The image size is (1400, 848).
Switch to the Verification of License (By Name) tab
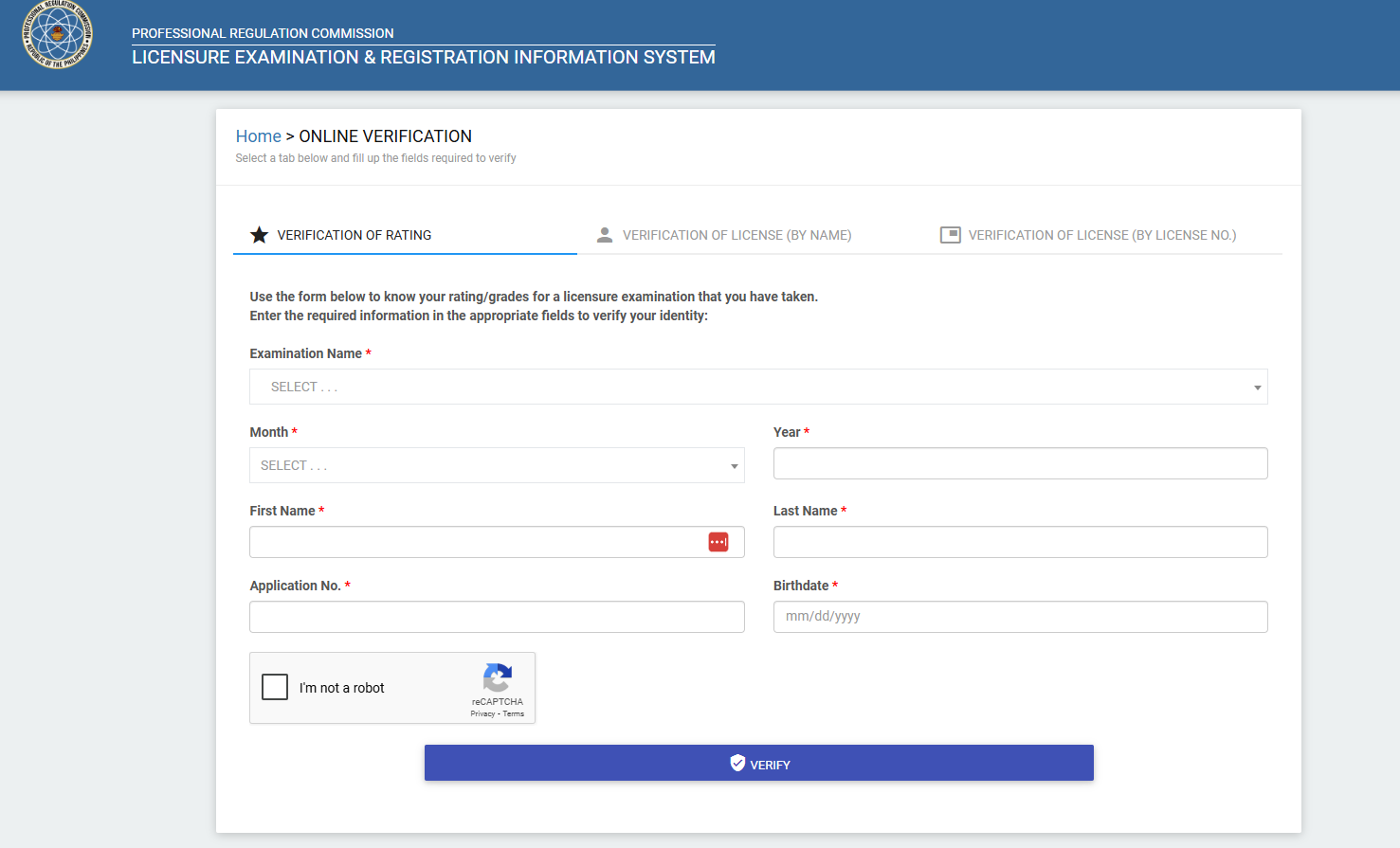point(738,234)
